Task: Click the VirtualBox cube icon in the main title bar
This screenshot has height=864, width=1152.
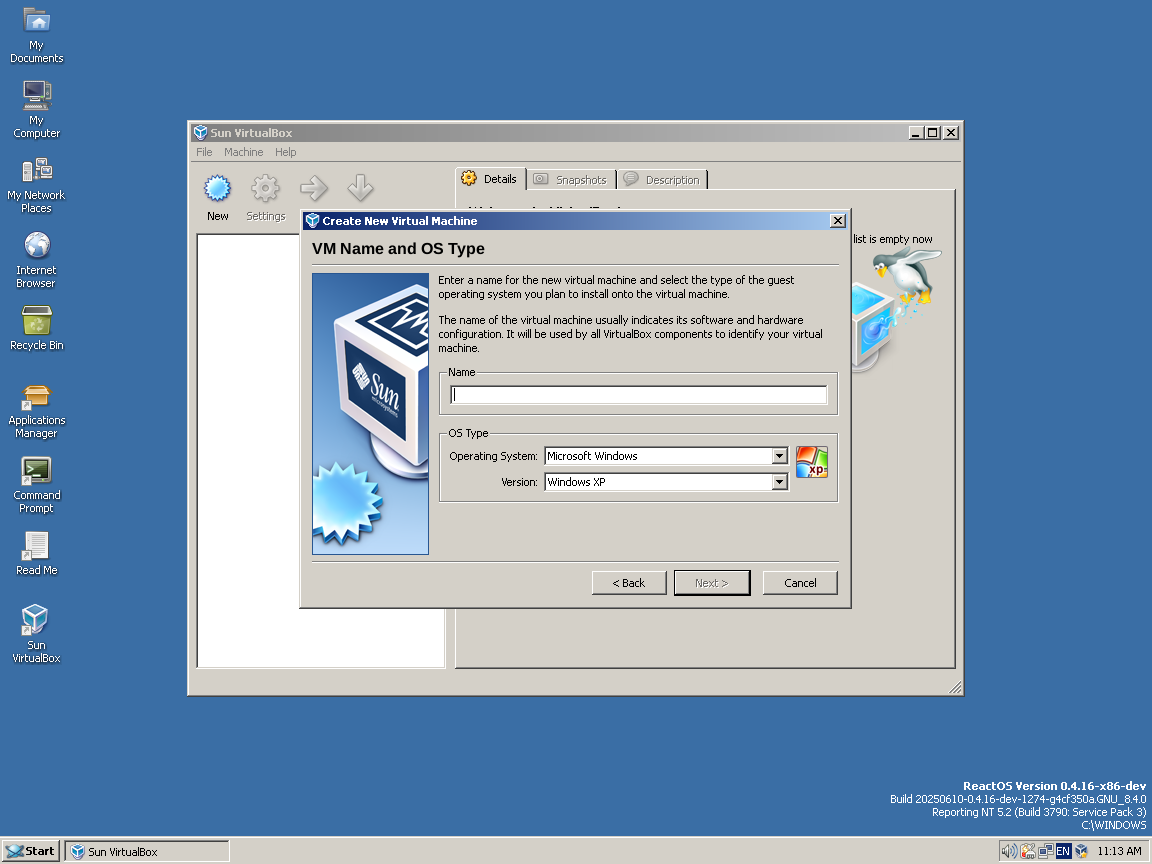Action: click(200, 133)
